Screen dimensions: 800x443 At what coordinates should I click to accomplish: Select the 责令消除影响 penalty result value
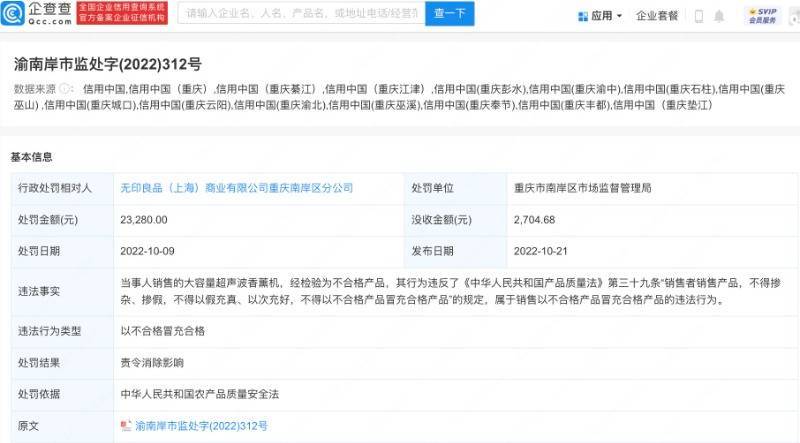(x=152, y=363)
